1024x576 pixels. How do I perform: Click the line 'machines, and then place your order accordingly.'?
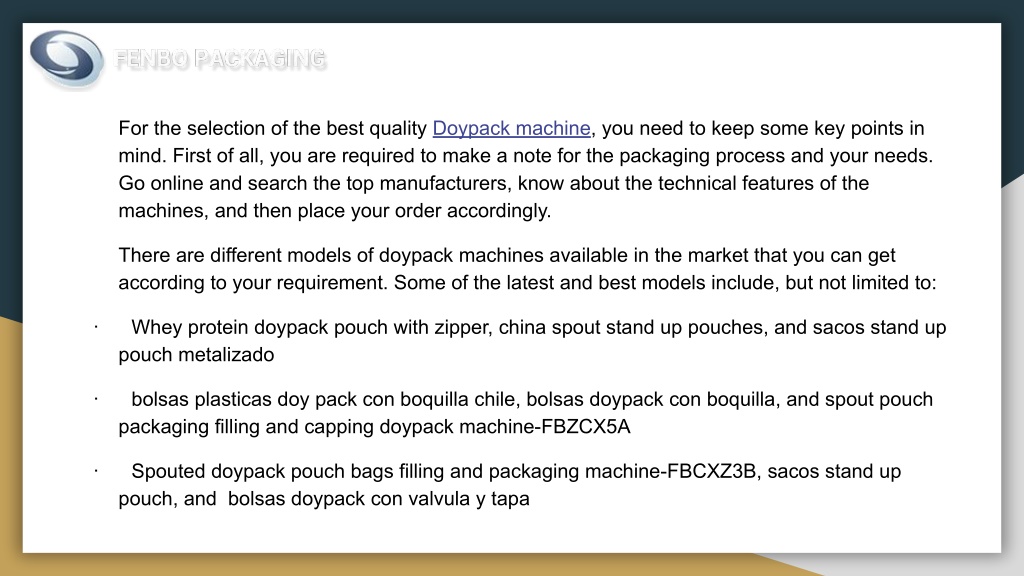click(x=334, y=210)
